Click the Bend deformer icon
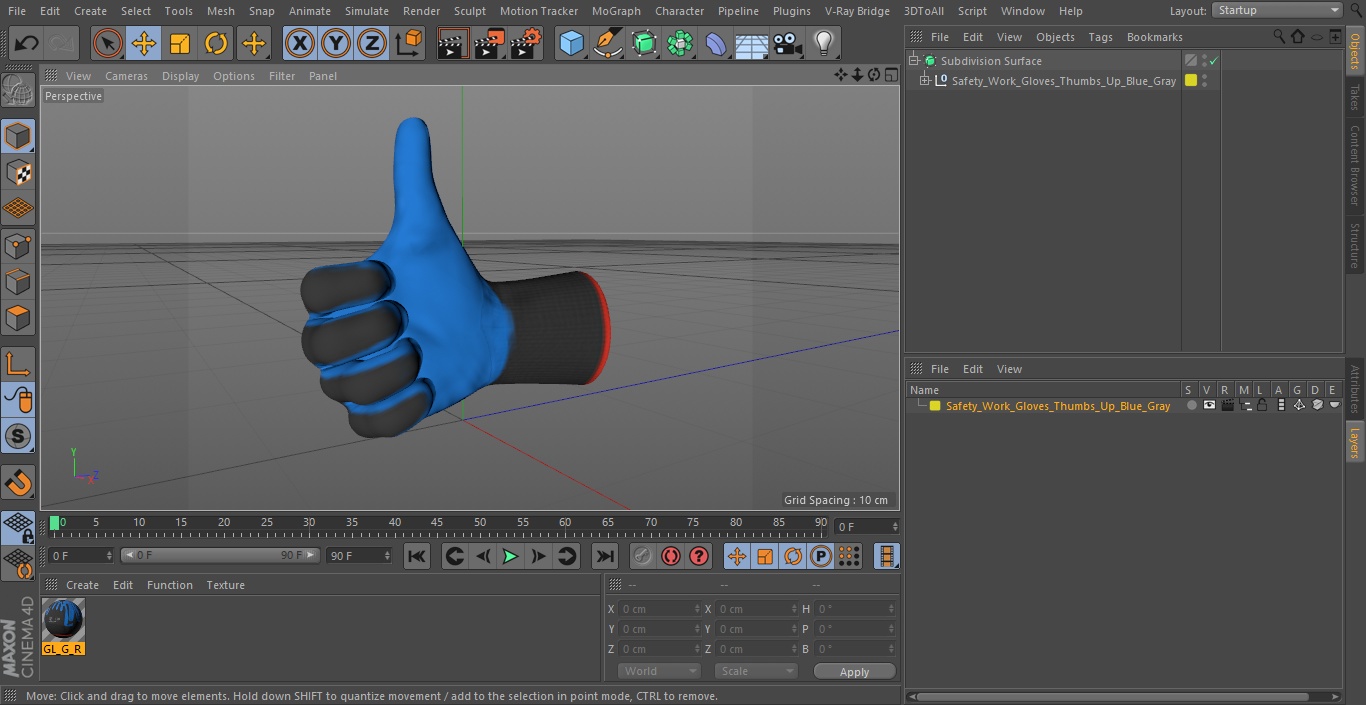This screenshot has height=705, width=1366. pos(716,44)
